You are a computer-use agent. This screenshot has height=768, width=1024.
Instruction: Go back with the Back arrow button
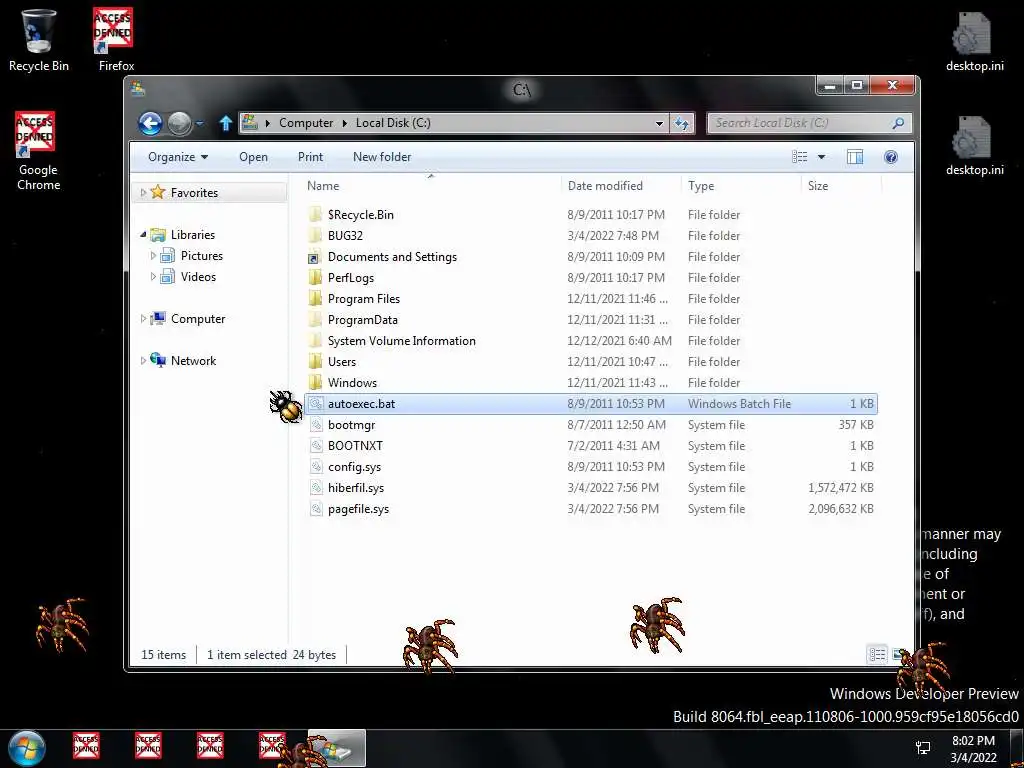(150, 123)
